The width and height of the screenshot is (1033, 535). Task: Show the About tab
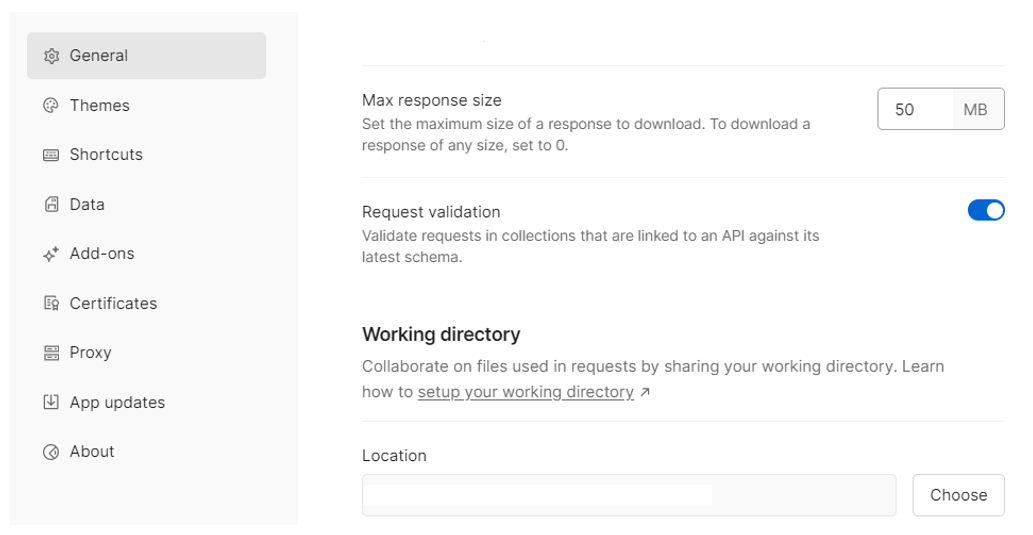click(x=146, y=451)
